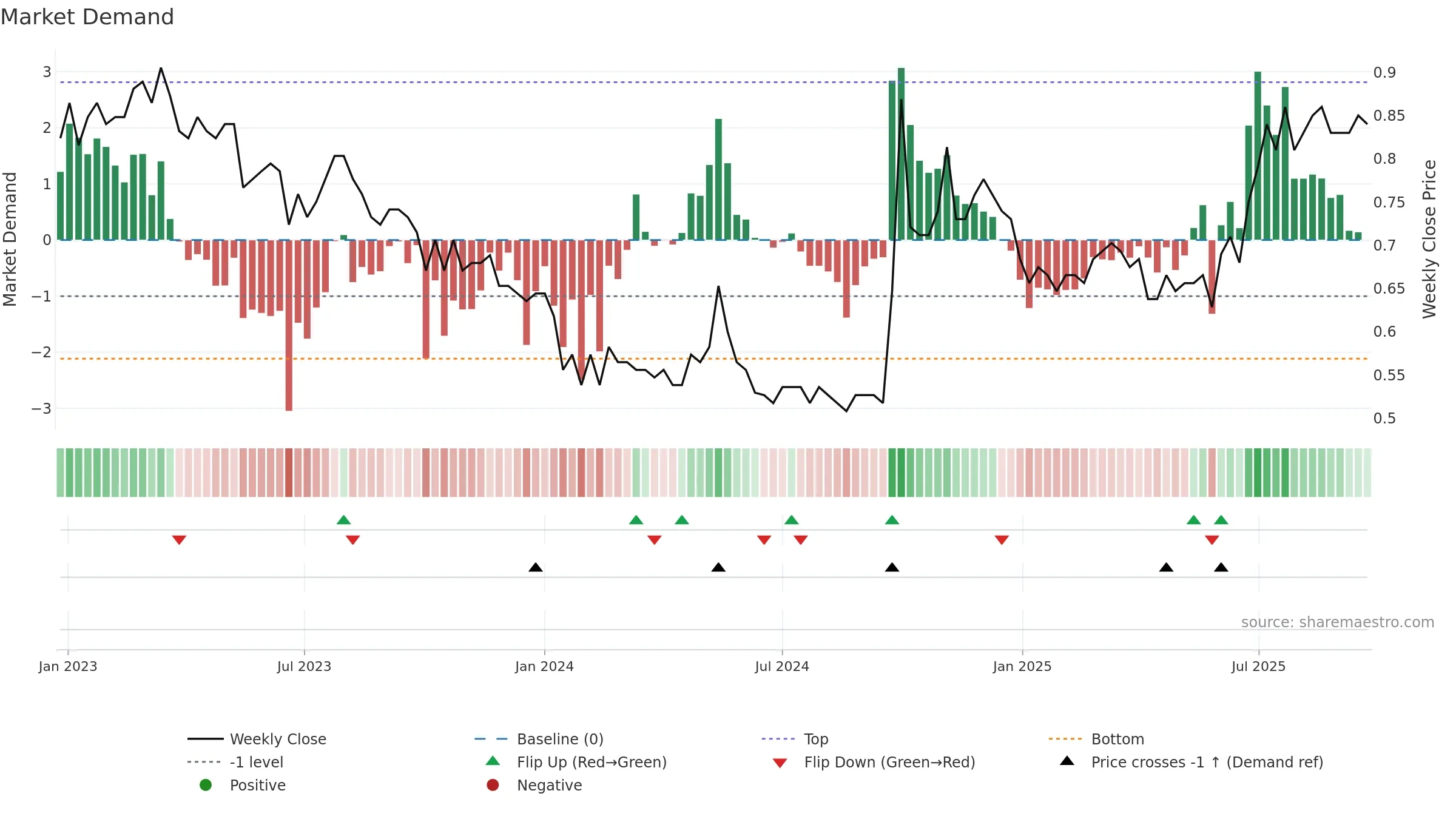Click the Price crosses -1 legend entry
Viewport: 1456px width, 819px height.
click(1191, 762)
